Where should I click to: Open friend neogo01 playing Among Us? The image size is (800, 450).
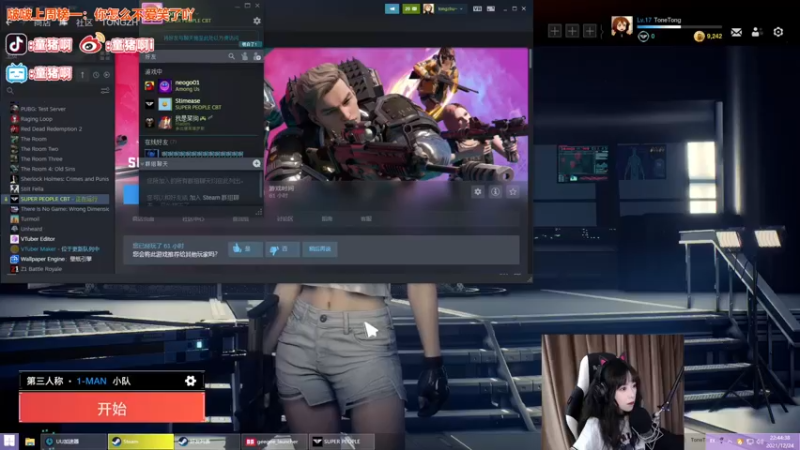click(202, 86)
